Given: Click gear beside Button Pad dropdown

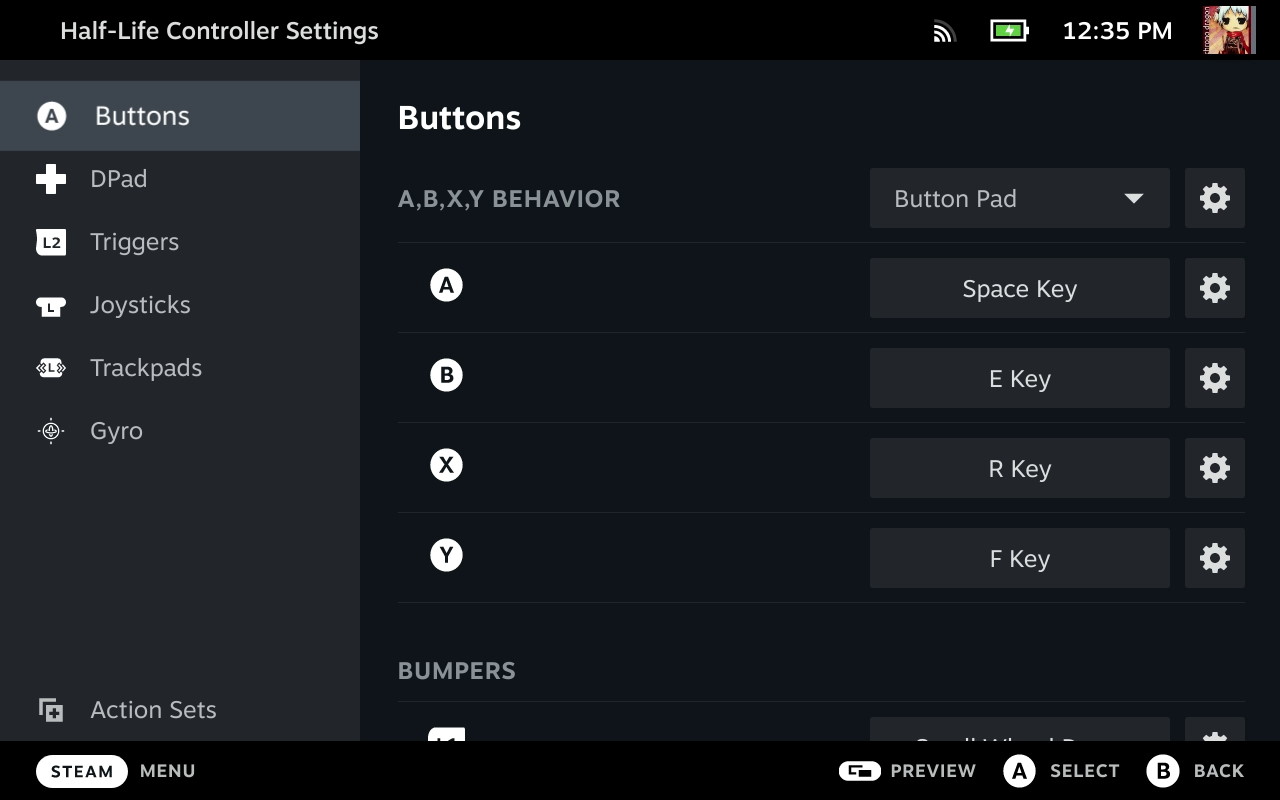Looking at the screenshot, I should [1214, 198].
